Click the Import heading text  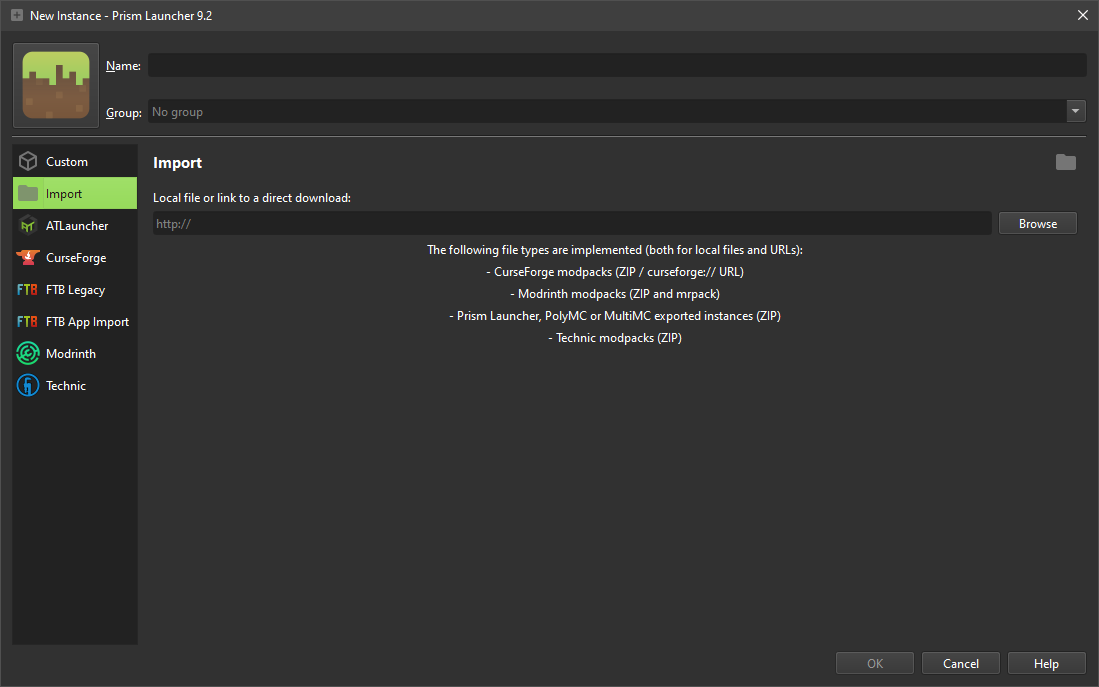pyautogui.click(x=177, y=163)
